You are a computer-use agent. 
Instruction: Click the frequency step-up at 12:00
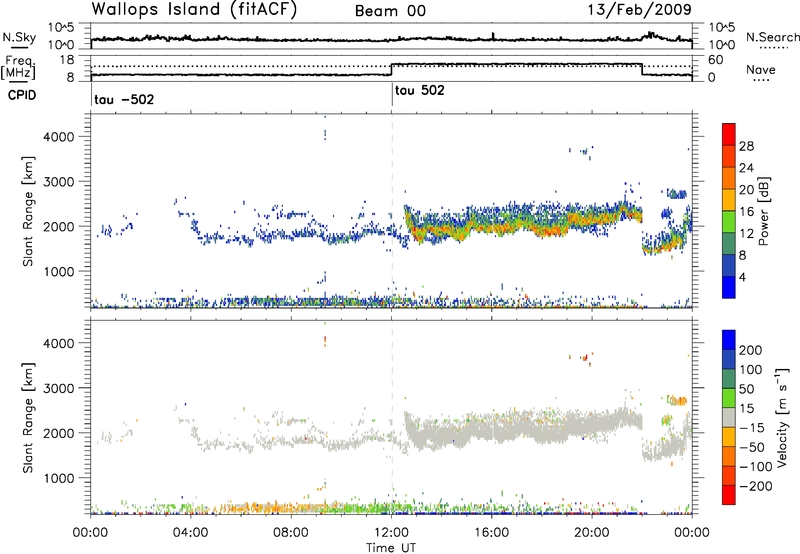[x=391, y=69]
